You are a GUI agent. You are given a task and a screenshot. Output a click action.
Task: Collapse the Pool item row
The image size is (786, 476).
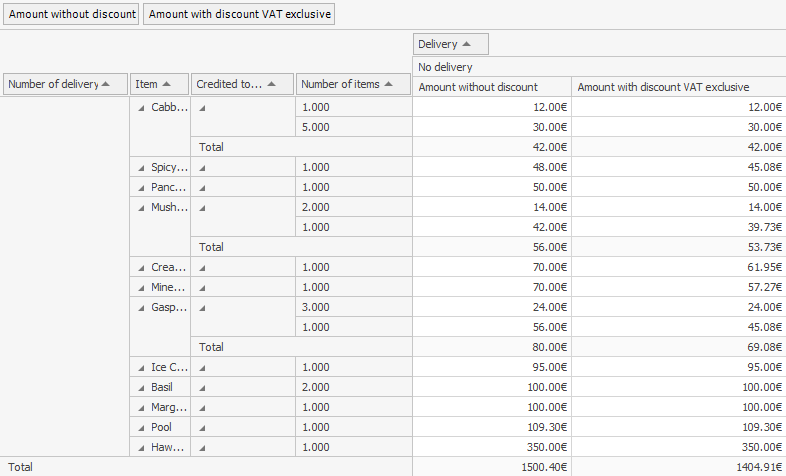pyautogui.click(x=141, y=427)
